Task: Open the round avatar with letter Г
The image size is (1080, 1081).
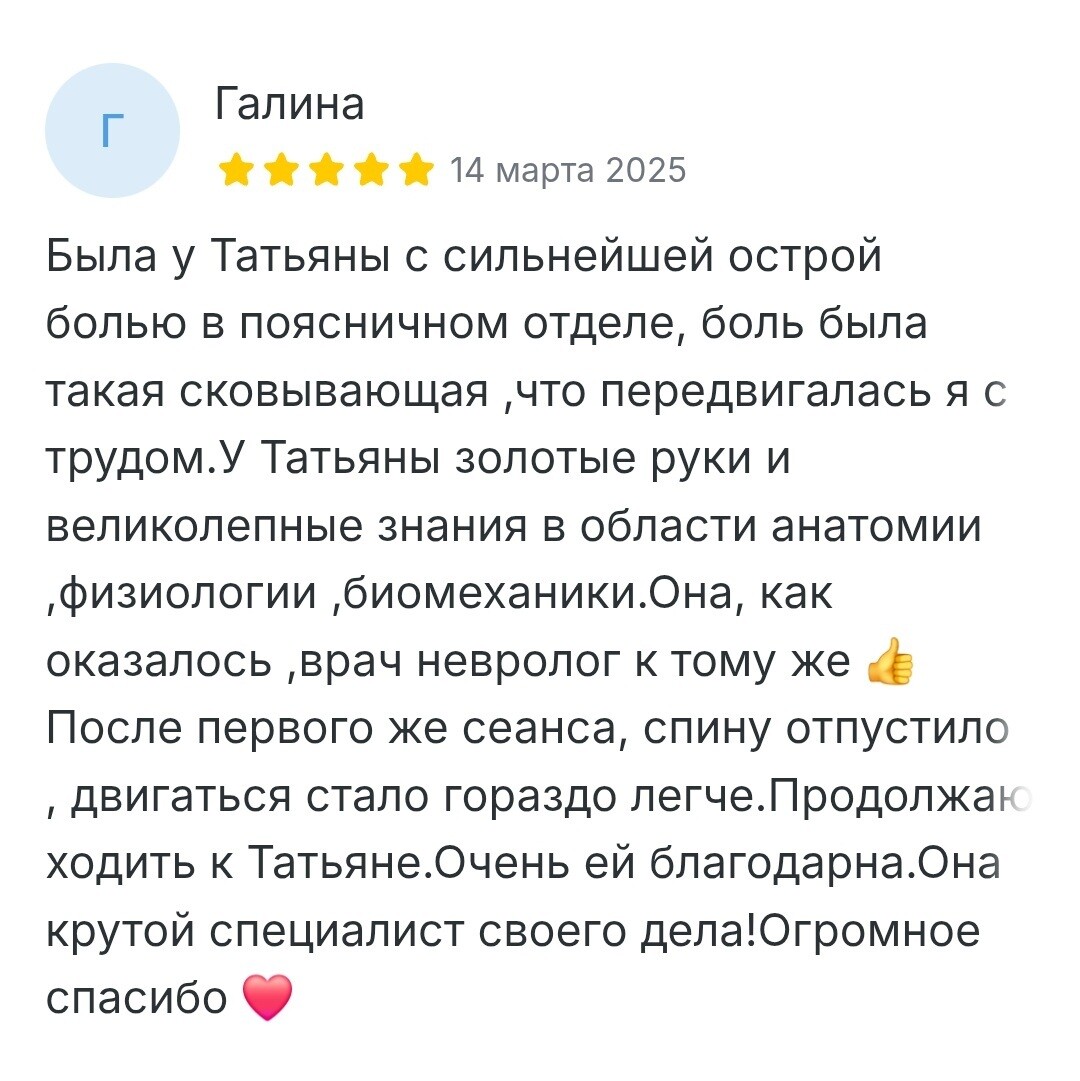Action: tap(112, 130)
